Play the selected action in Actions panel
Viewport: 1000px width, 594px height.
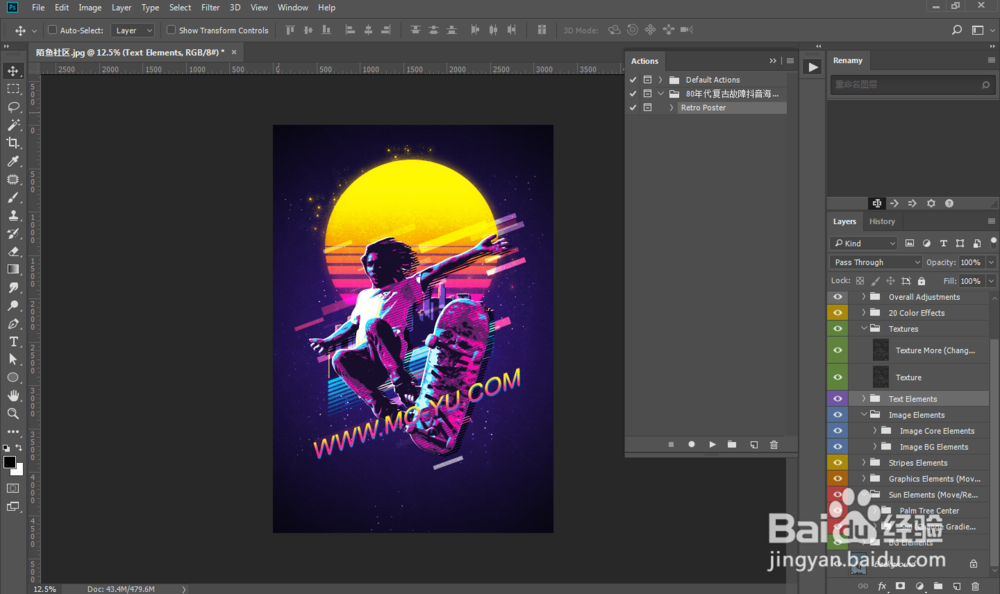point(712,445)
